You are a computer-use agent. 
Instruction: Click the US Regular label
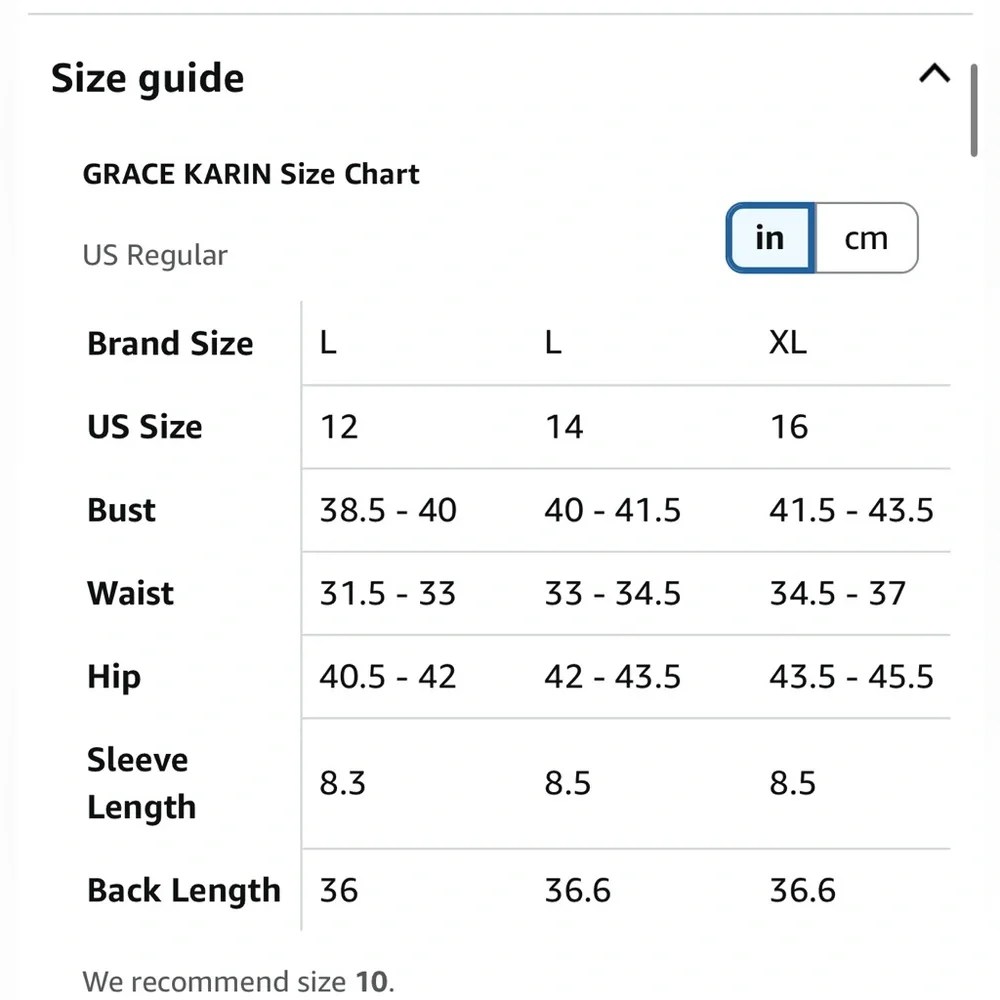tap(155, 255)
